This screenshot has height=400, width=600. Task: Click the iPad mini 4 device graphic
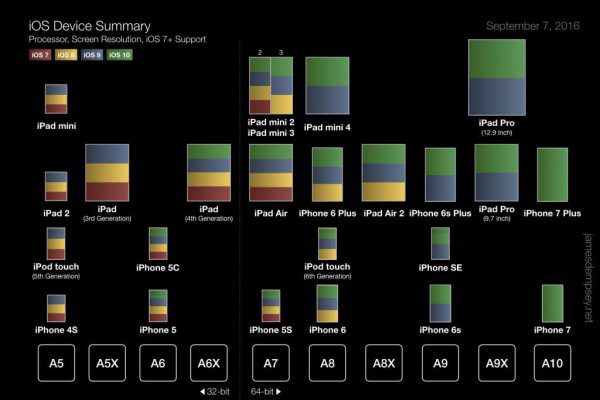327,86
